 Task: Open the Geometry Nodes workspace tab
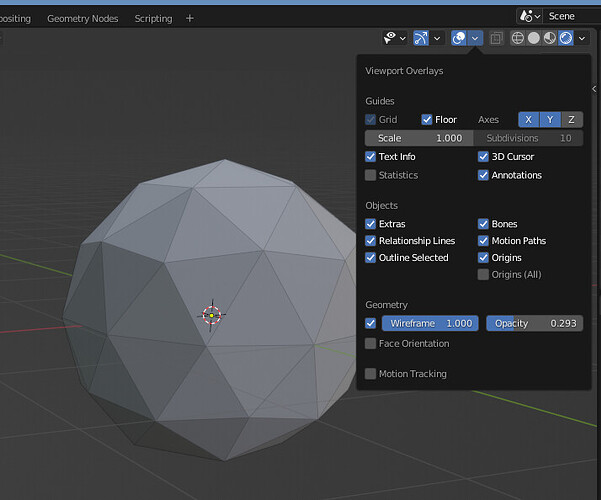click(82, 18)
